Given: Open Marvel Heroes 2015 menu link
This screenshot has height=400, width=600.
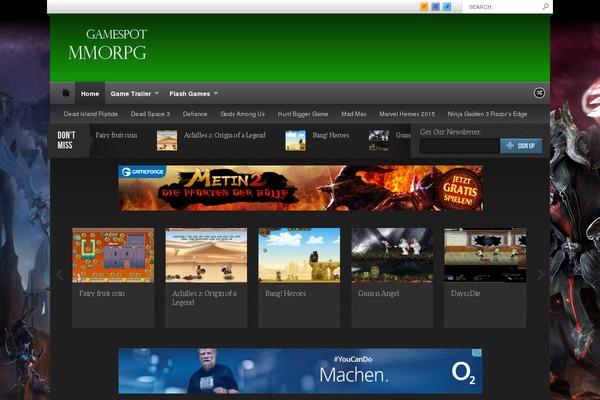Looking at the screenshot, I should pos(407,114).
